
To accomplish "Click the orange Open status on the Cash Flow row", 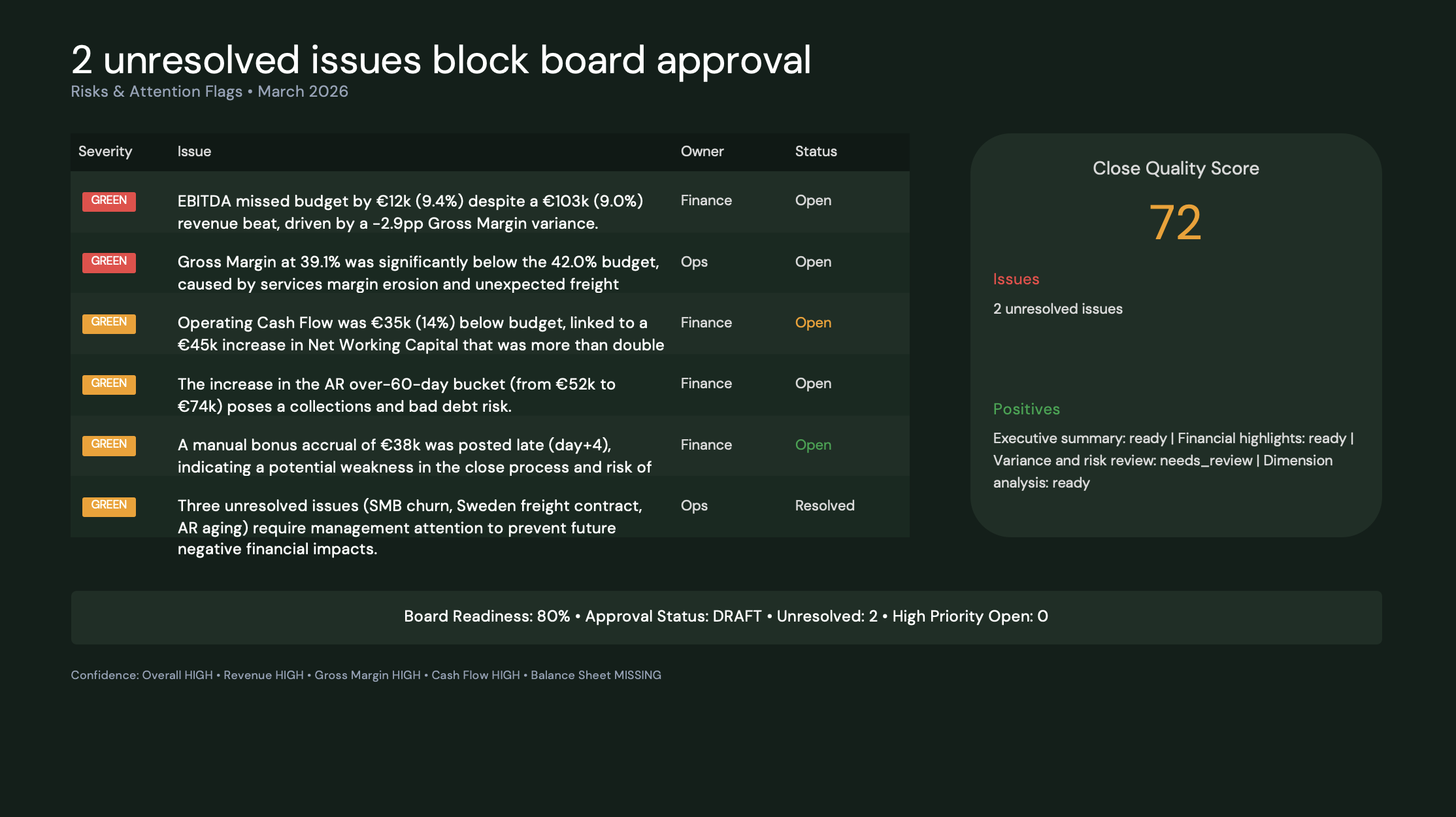I will [813, 323].
